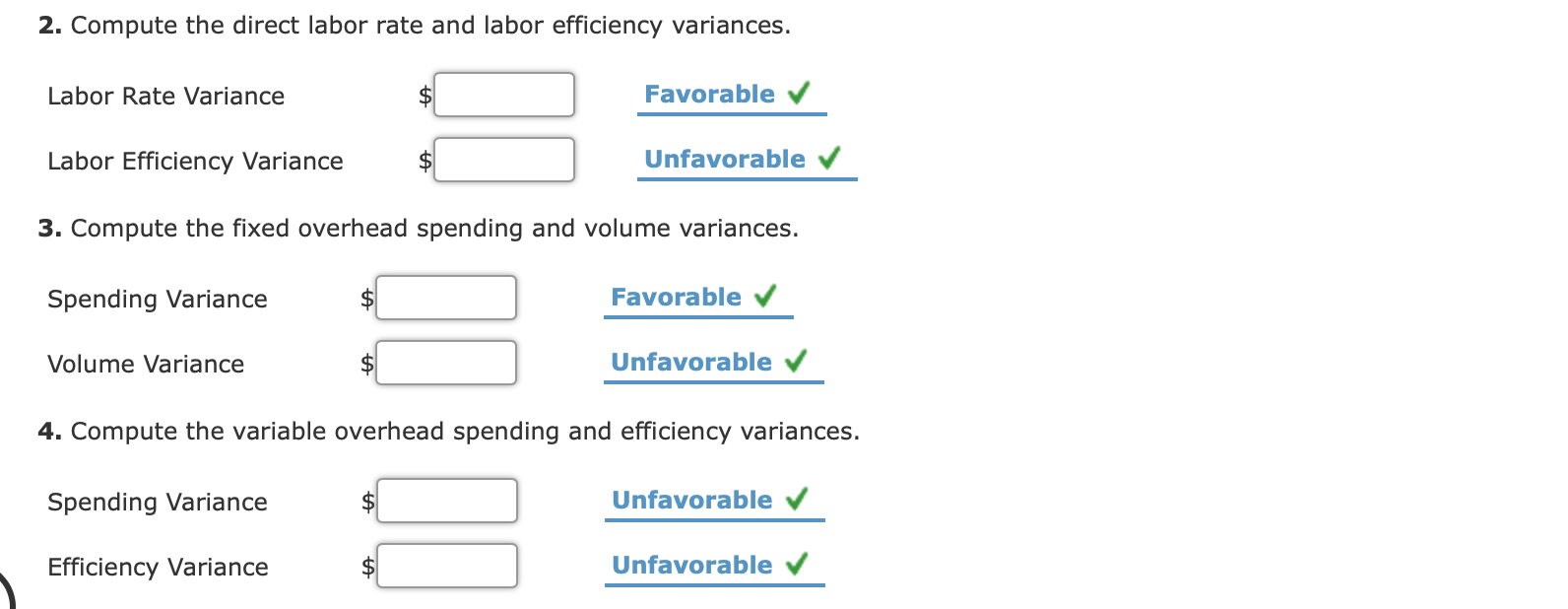Click the green checkmark beside Labor Rate Favorable
Viewport: 1568px width, 609px height.
(x=799, y=94)
